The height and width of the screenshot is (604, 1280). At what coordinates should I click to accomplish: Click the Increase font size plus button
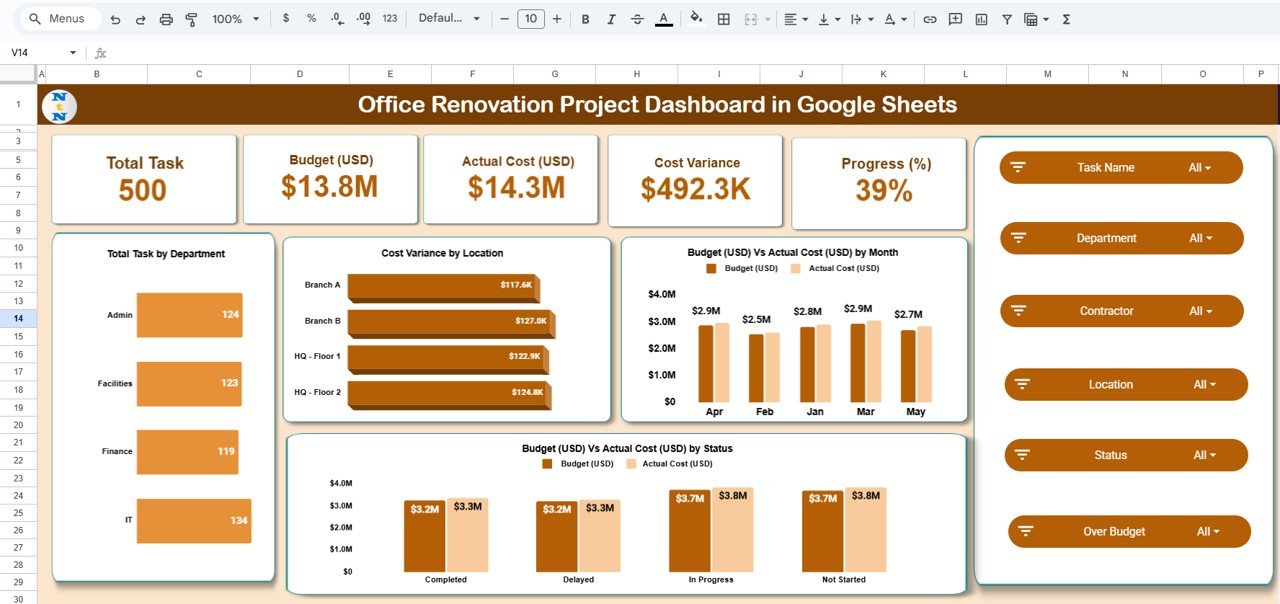(557, 19)
